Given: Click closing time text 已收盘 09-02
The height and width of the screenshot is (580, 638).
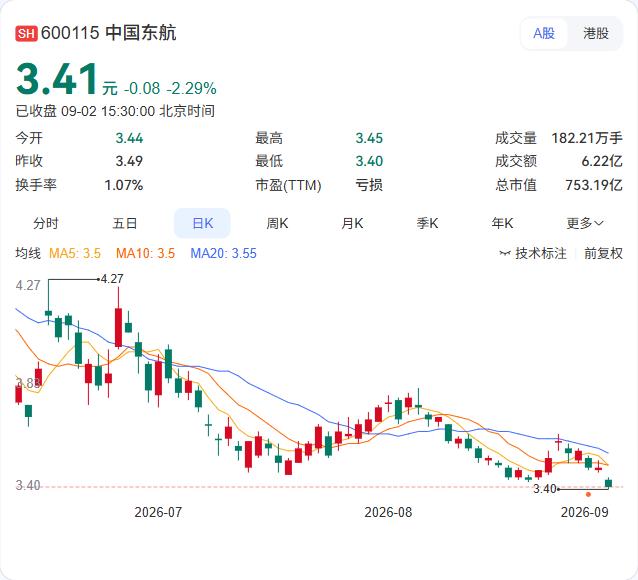Looking at the screenshot, I should [57, 111].
